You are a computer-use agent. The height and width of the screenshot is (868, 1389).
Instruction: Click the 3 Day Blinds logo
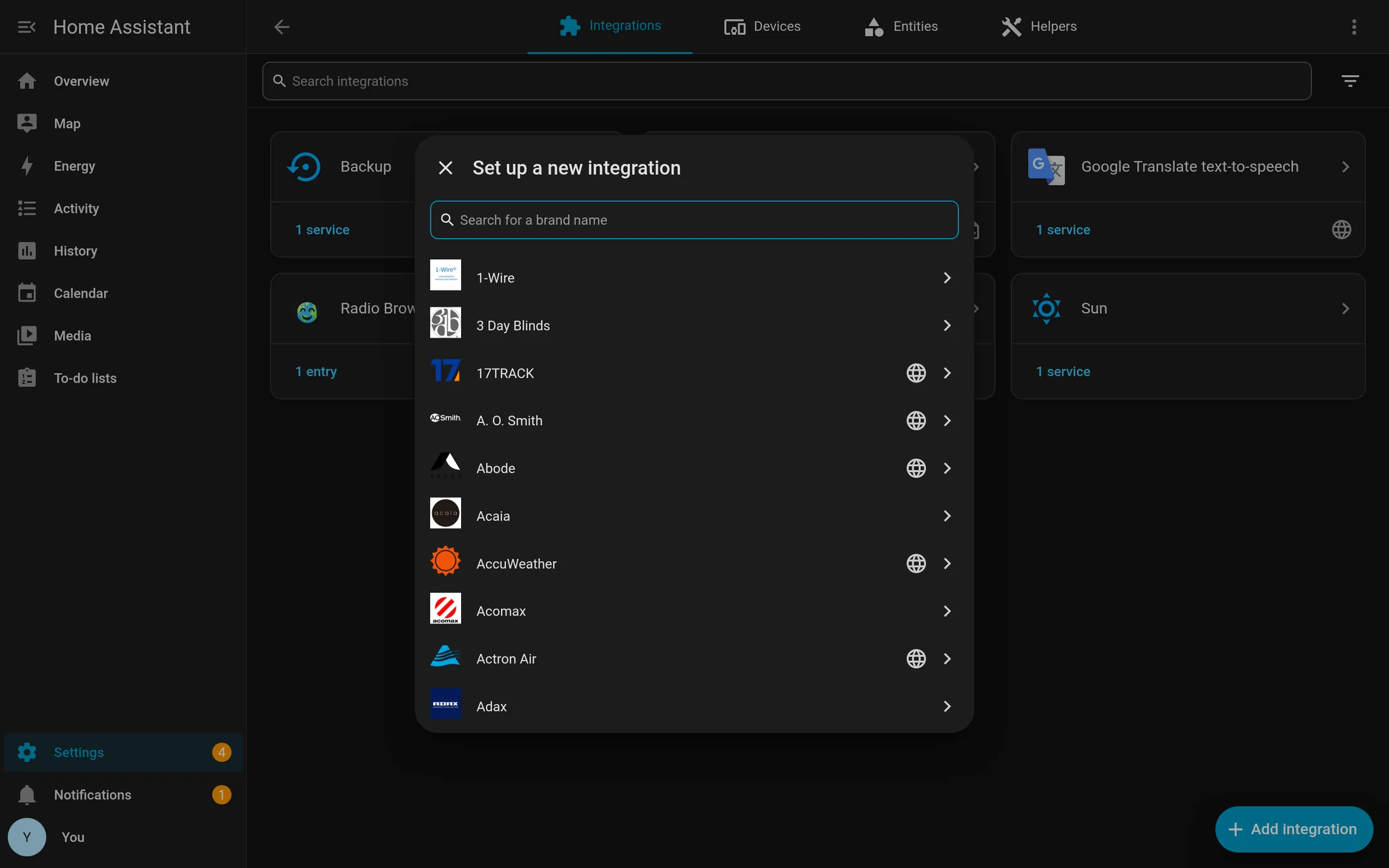[x=446, y=323]
